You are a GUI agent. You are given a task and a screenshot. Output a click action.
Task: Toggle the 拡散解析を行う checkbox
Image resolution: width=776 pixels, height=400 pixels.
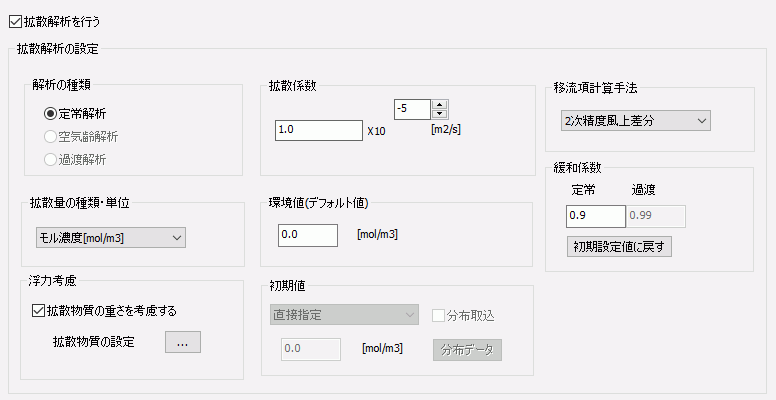tap(15, 20)
